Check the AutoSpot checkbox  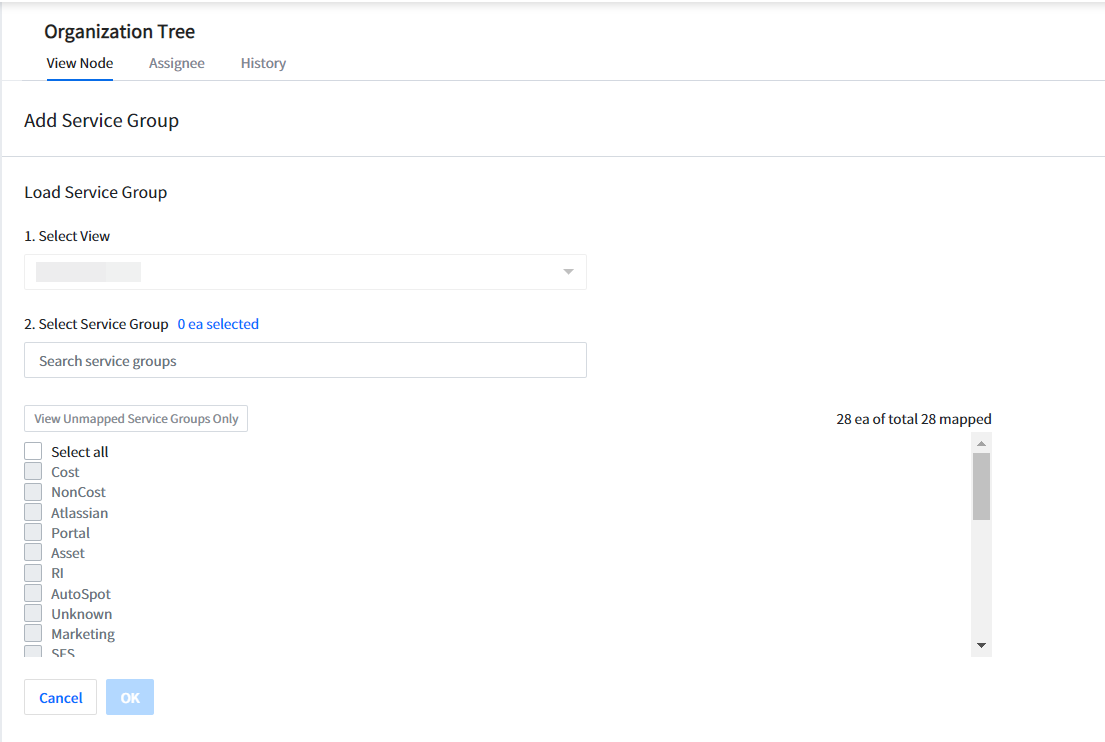coord(33,594)
